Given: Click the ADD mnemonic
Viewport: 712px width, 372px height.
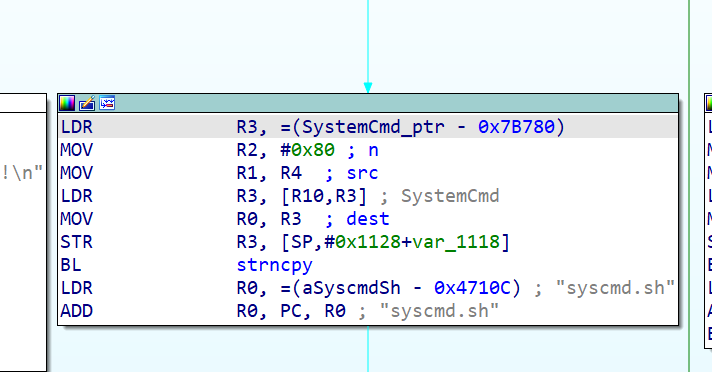Looking at the screenshot, I should coord(76,311).
